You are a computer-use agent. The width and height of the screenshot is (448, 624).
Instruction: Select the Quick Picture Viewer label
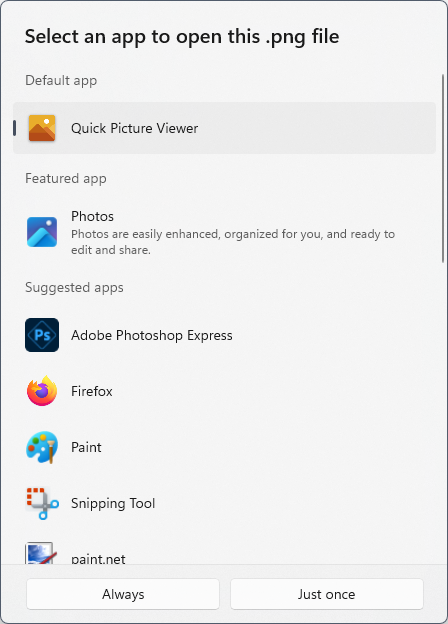tap(134, 128)
